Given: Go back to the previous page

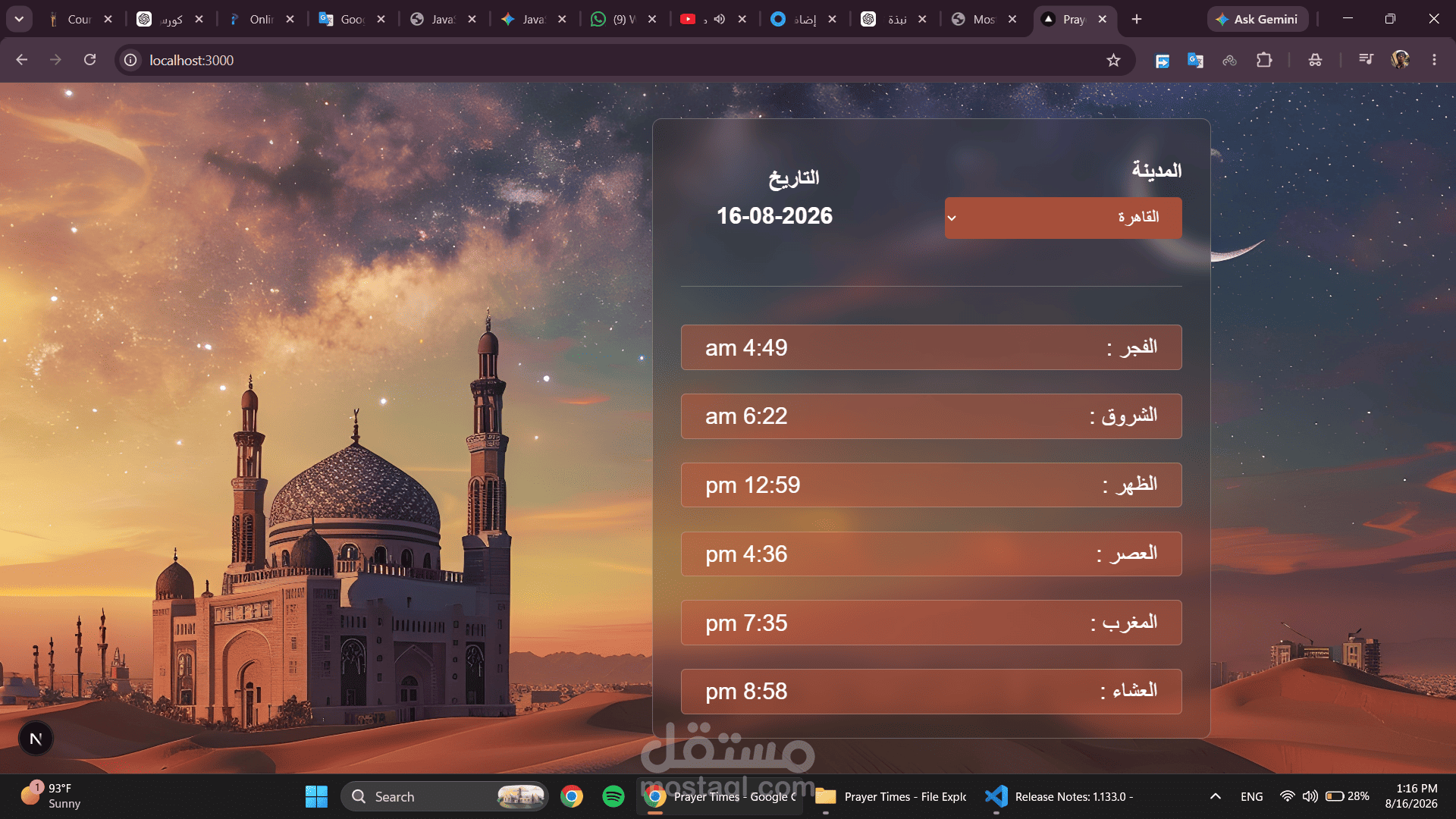Looking at the screenshot, I should point(21,60).
